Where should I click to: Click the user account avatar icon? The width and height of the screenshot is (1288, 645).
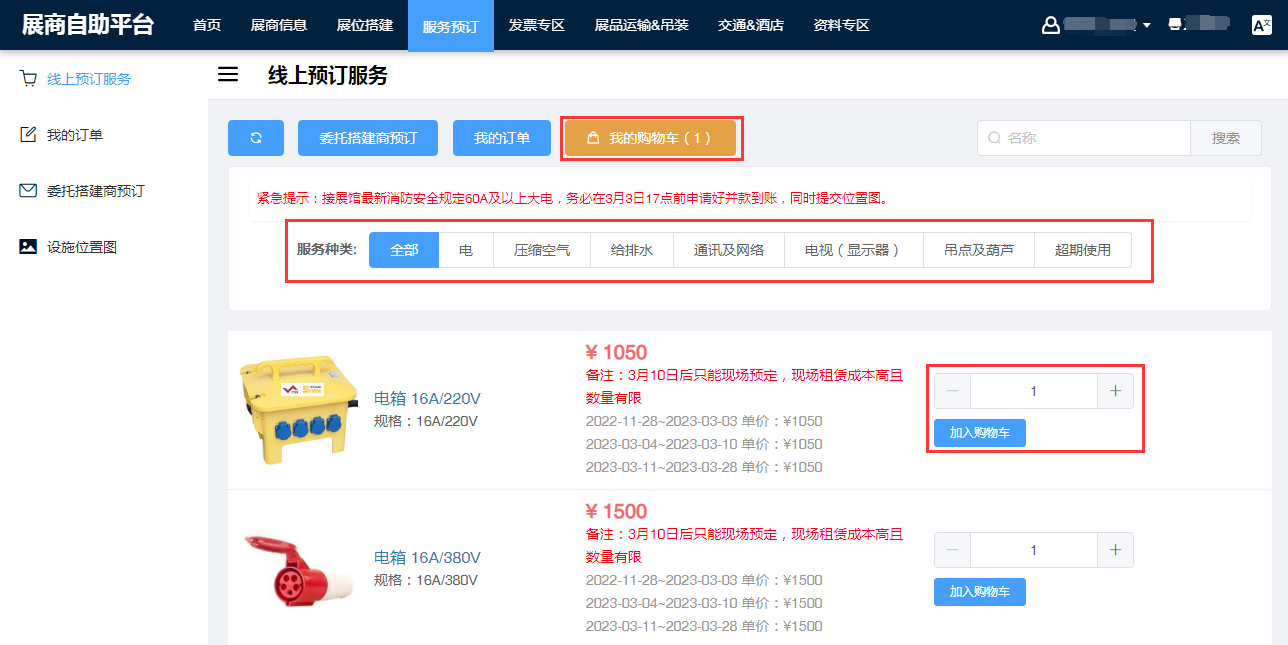(x=1050, y=25)
